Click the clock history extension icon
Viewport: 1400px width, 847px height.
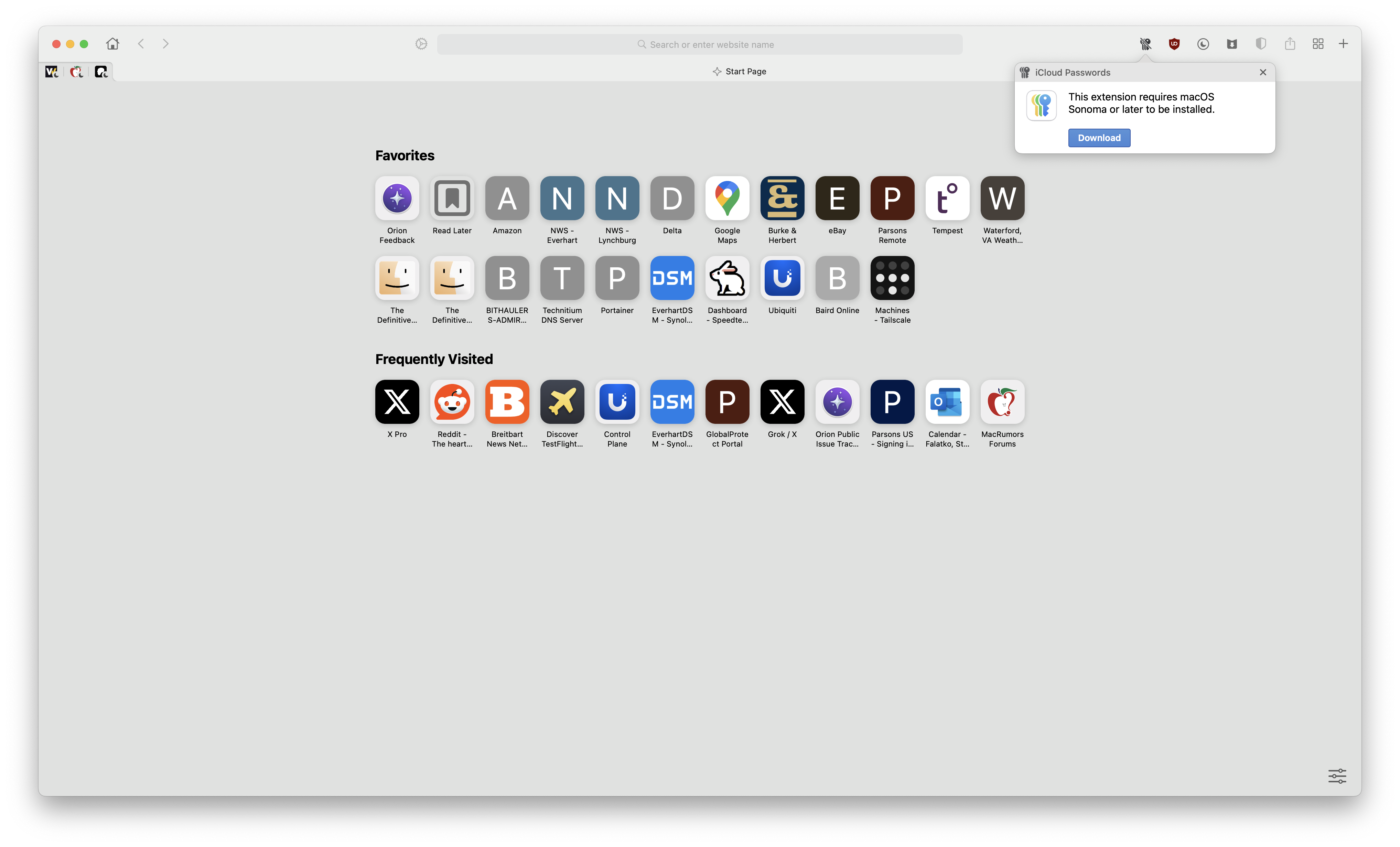[x=1203, y=44]
